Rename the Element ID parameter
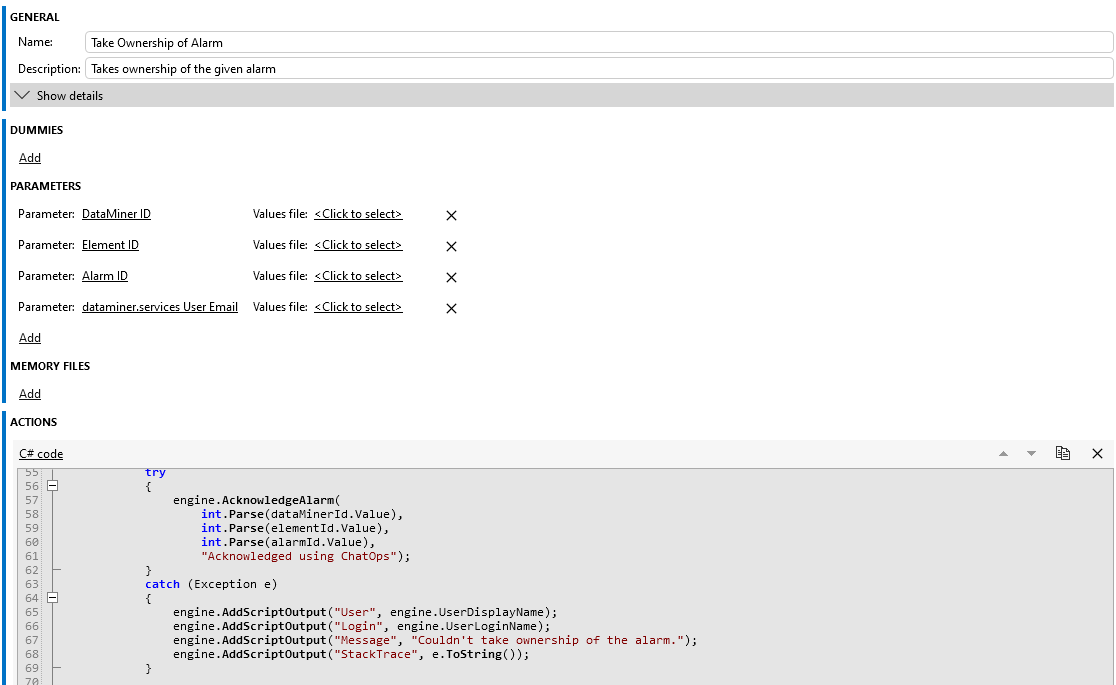 pos(110,245)
